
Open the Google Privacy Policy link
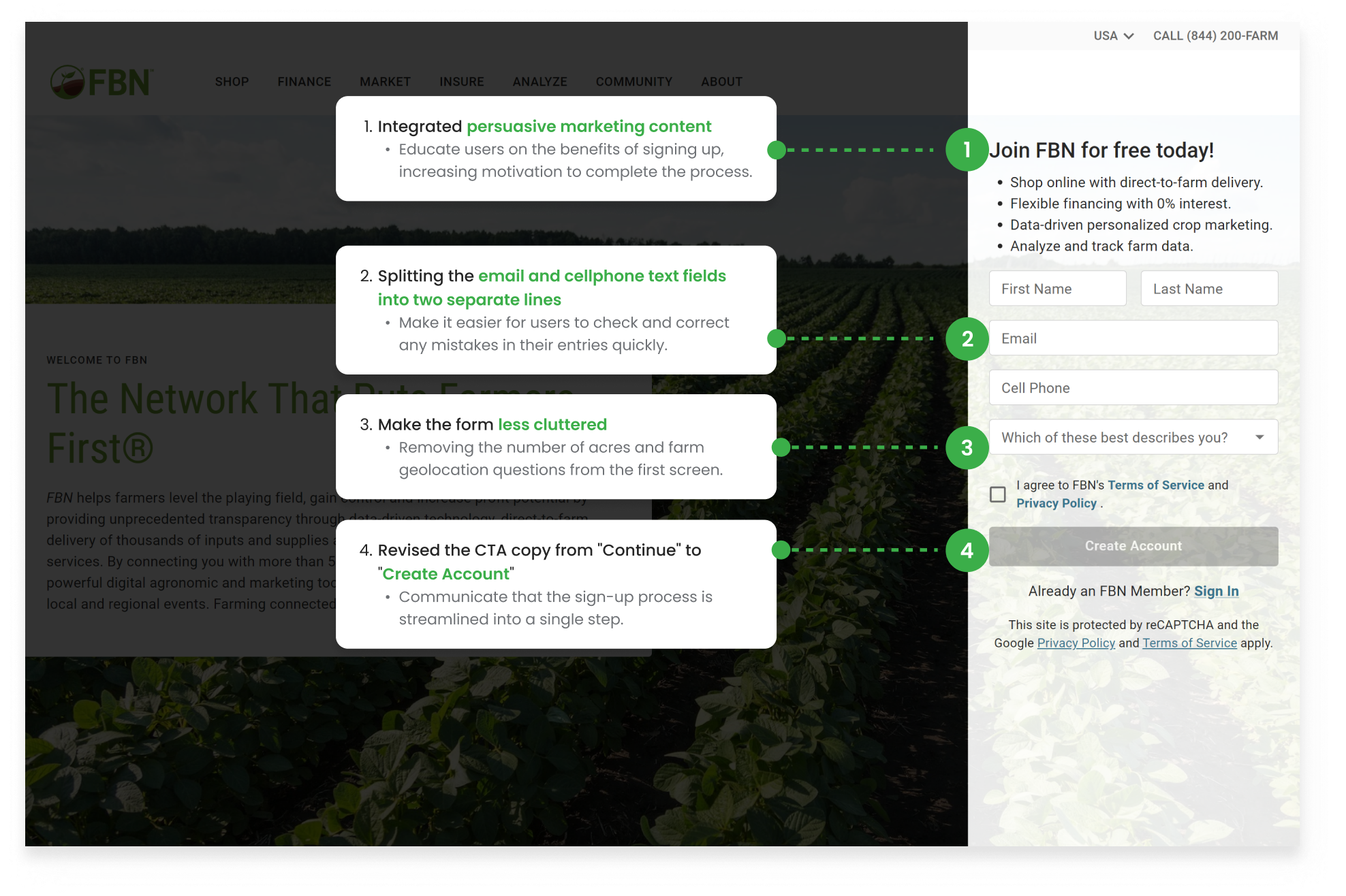tap(1076, 643)
